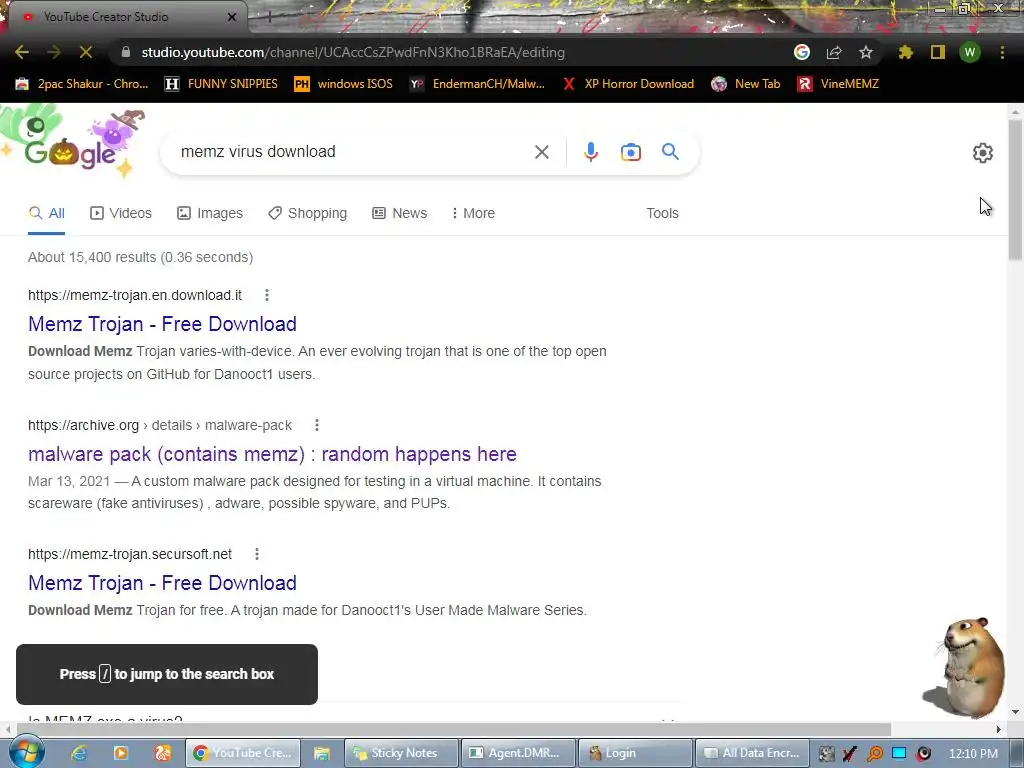Open Chrome's three-dot menu
This screenshot has width=1024, height=768.
(x=1002, y=52)
